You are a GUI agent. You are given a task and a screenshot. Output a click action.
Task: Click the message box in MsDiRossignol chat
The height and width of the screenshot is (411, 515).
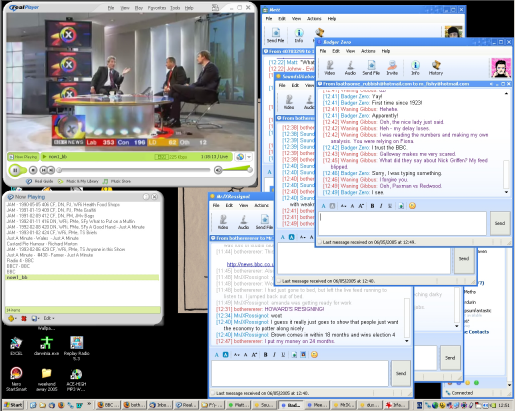300,373
